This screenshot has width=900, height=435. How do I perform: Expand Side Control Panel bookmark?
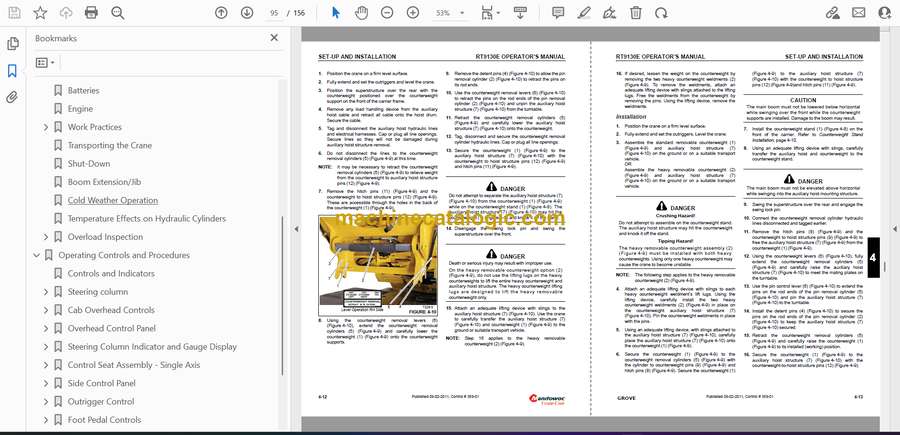(x=46, y=383)
